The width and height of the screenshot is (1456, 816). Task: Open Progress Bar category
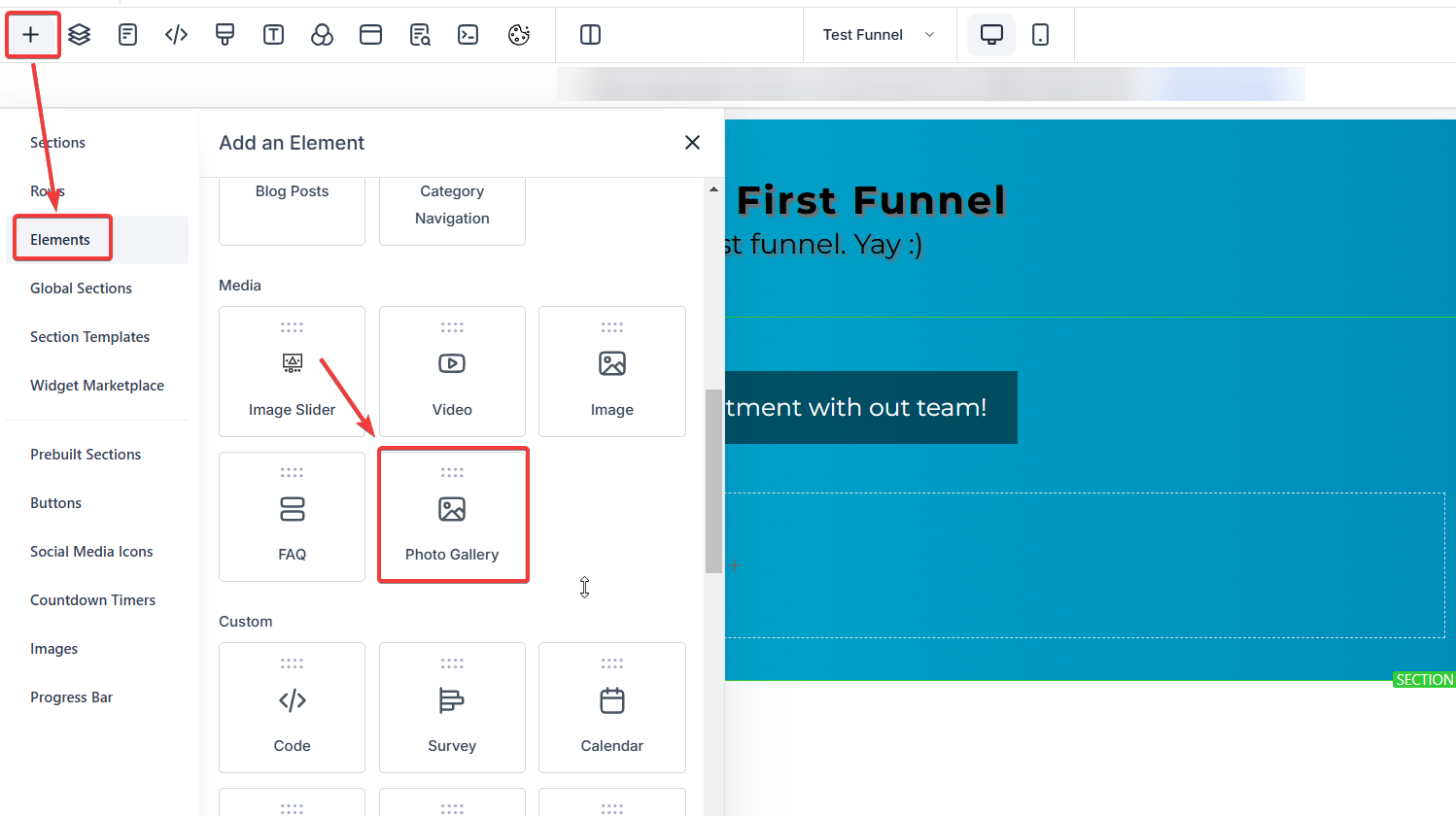[x=71, y=697]
